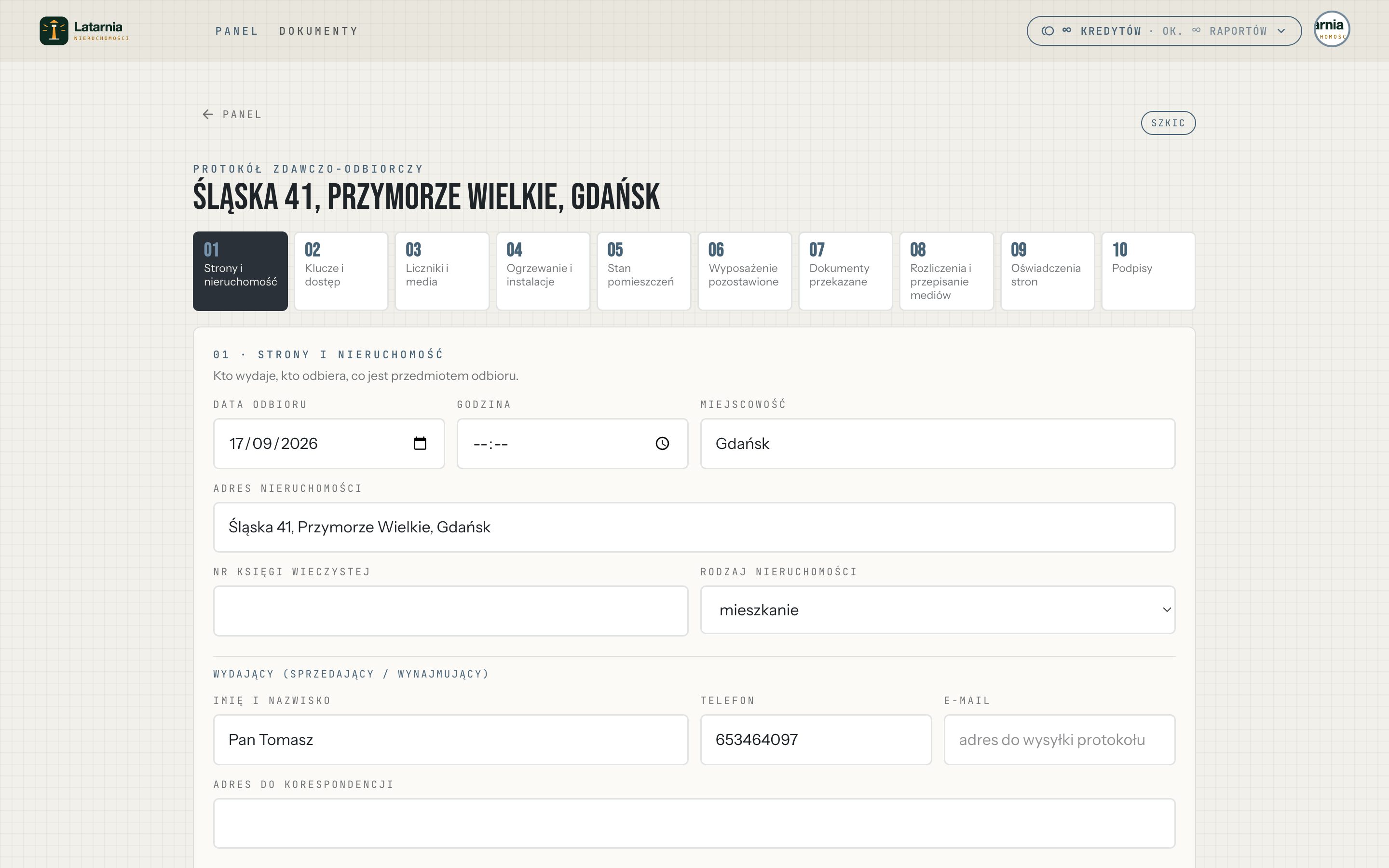The image size is (1389, 868).
Task: Click the heading Śląska 41, Przymorze Wielkie, Gdańsk
Action: point(426,196)
